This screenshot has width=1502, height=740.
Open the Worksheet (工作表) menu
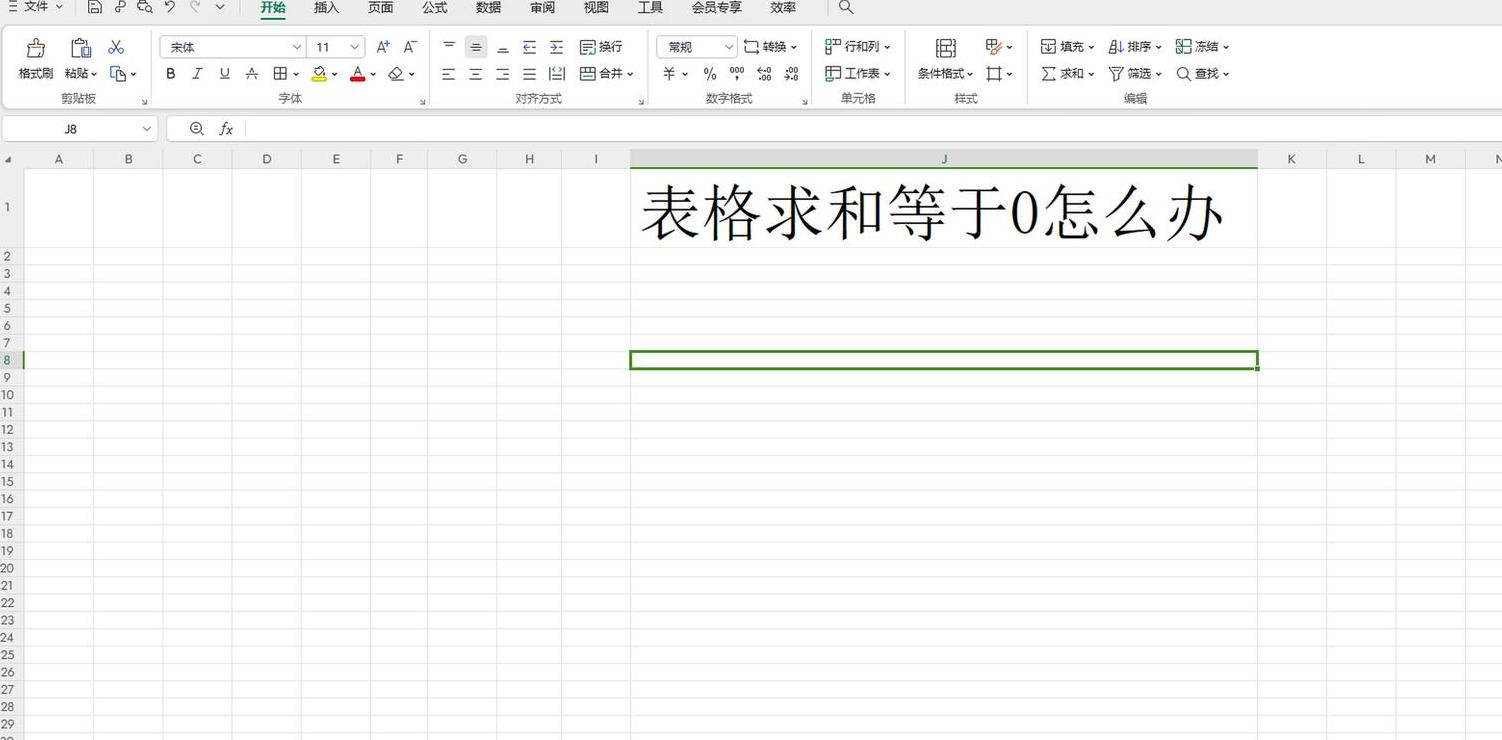click(x=858, y=74)
